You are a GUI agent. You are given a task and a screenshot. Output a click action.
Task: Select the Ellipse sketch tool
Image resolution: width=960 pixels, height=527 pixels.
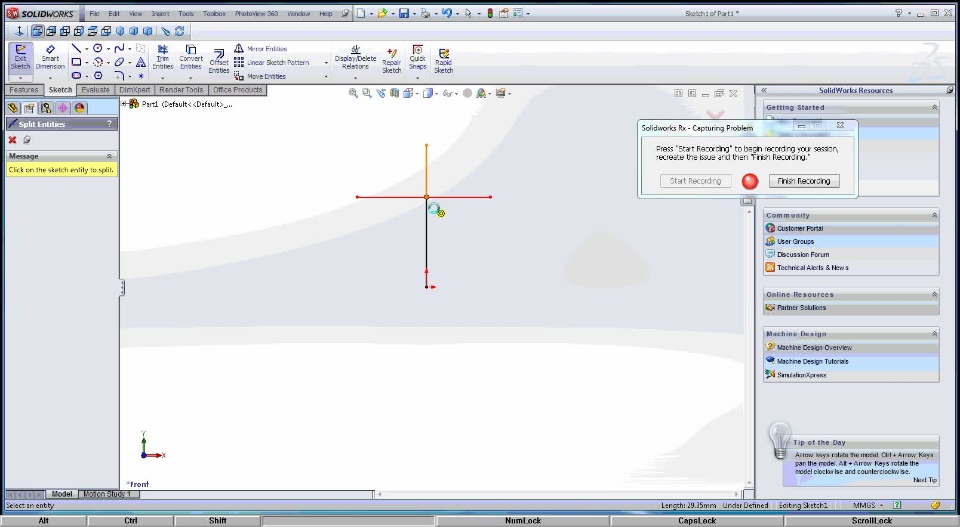click(x=119, y=62)
